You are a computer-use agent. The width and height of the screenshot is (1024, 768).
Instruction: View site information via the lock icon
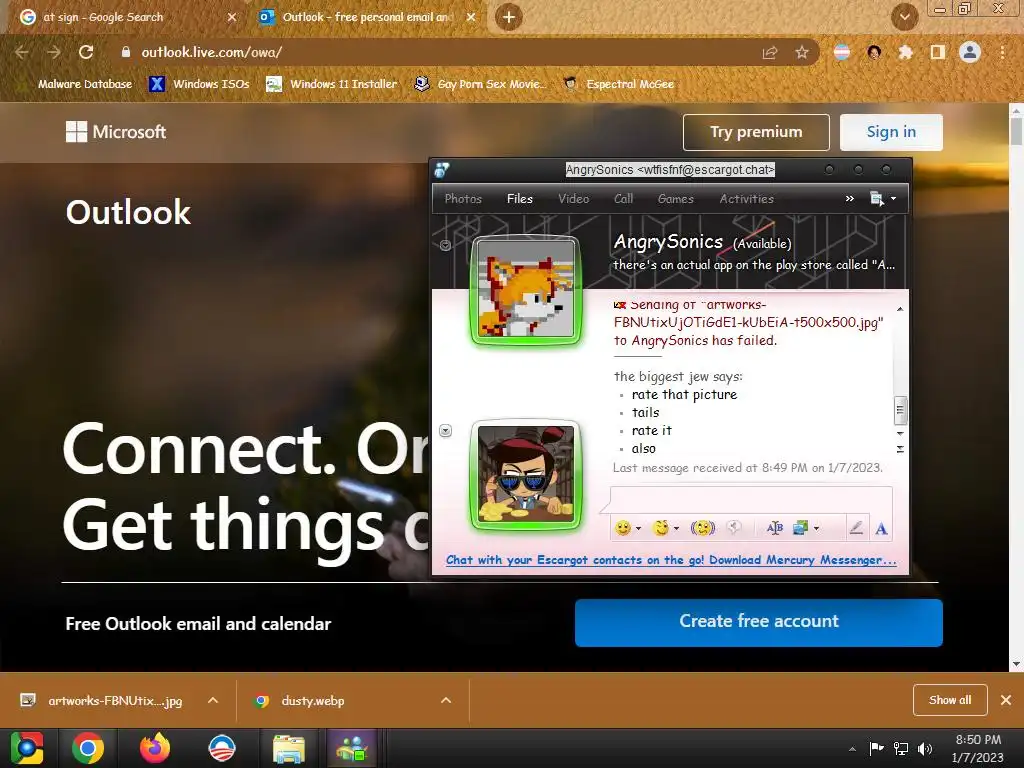coord(126,52)
